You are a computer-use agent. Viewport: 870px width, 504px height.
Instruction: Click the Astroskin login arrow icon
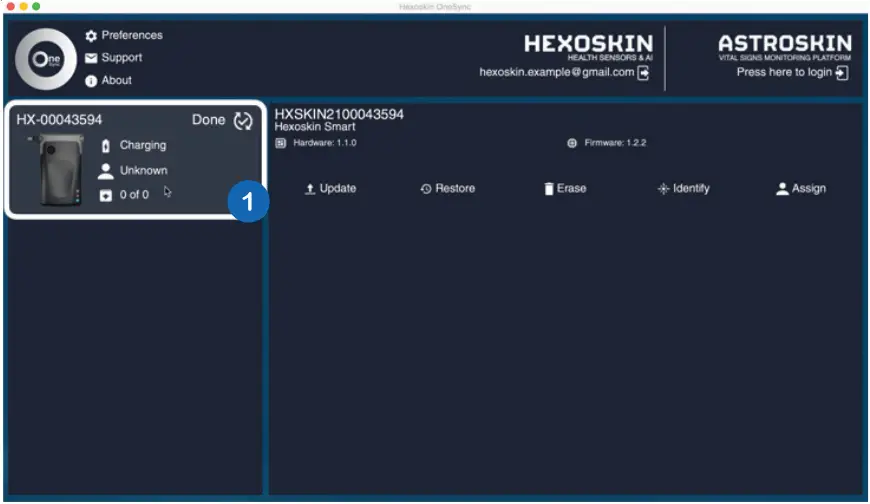tap(842, 73)
